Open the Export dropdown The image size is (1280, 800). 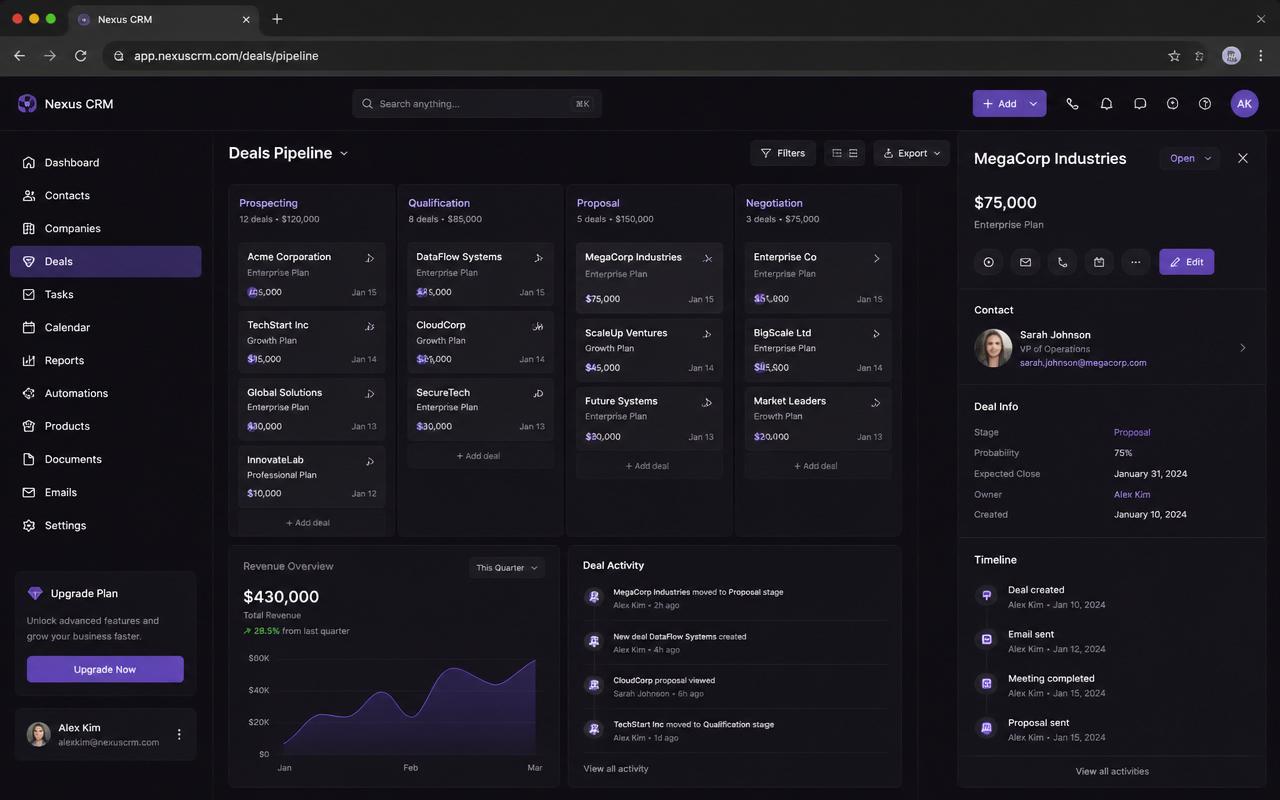coord(912,153)
